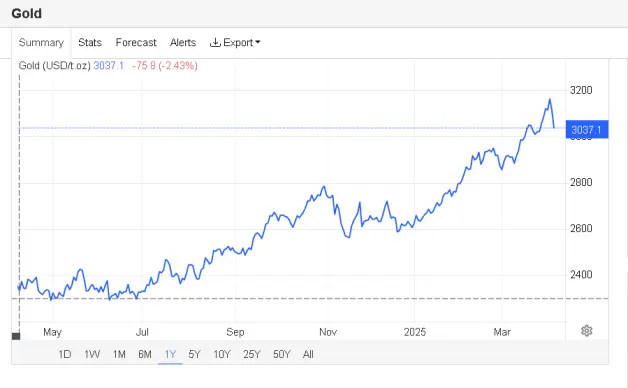Image resolution: width=628 pixels, height=388 pixels.
Task: Click the 2025 date axis label
Action: [415, 332]
